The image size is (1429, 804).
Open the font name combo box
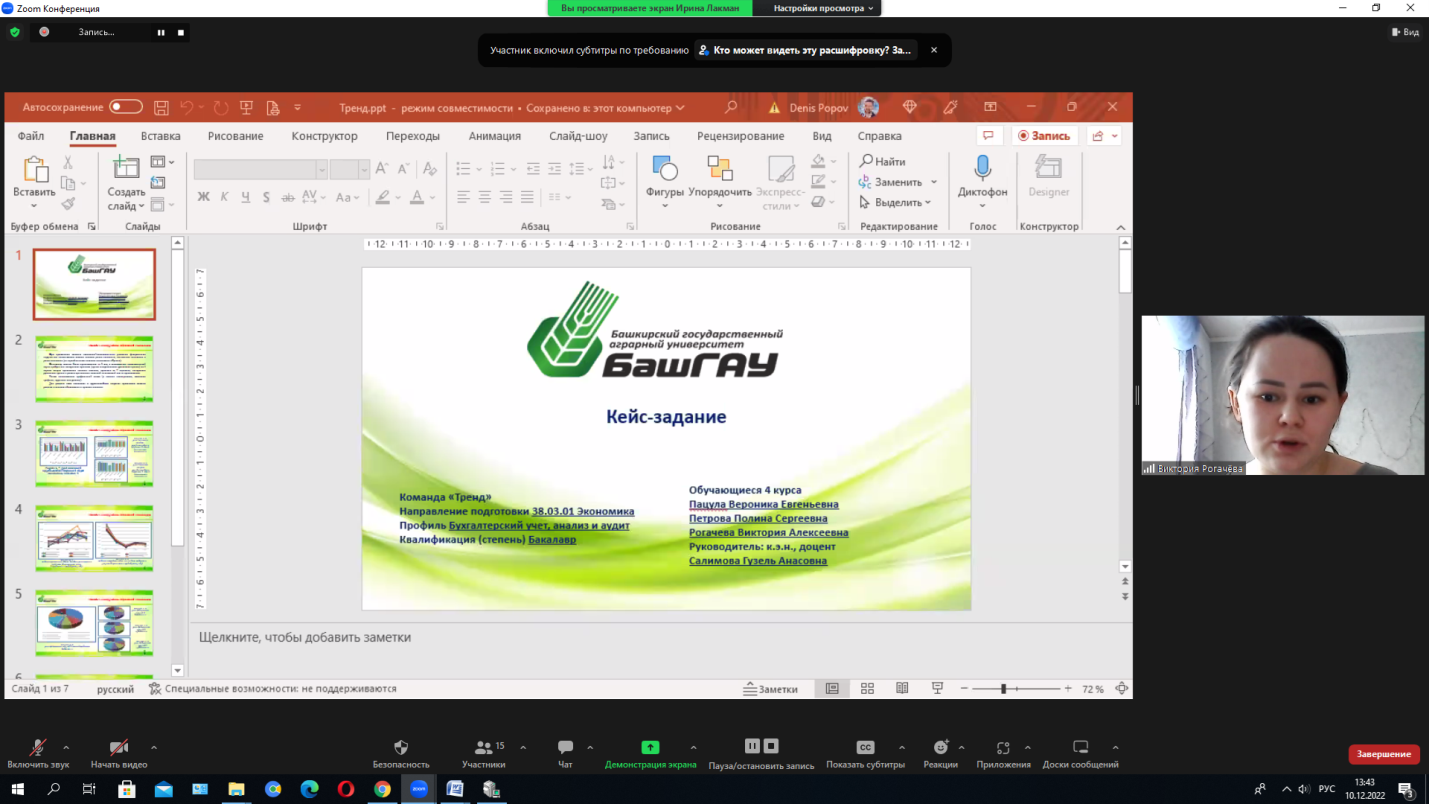click(x=261, y=169)
